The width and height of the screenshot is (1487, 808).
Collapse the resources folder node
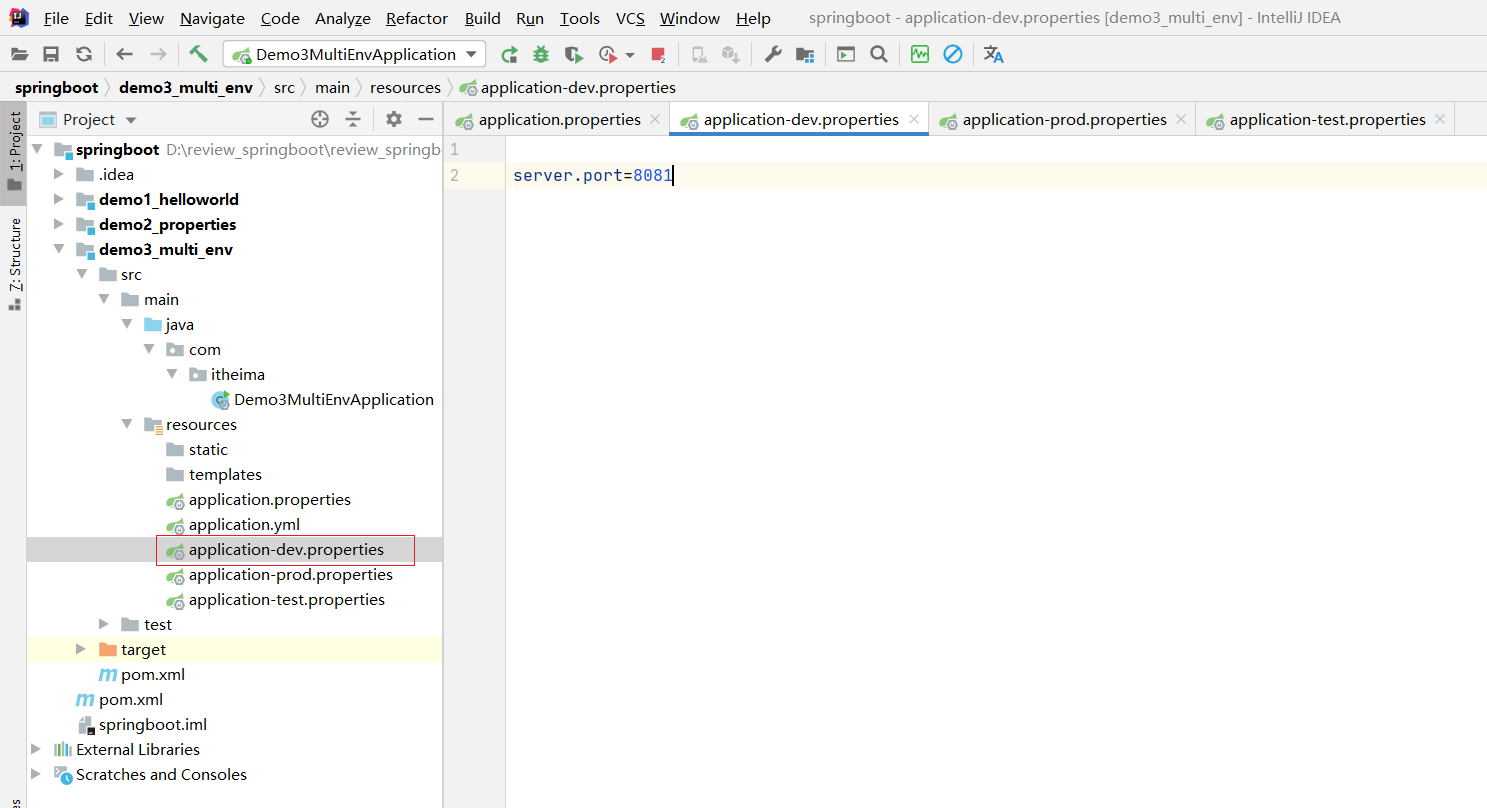[127, 424]
